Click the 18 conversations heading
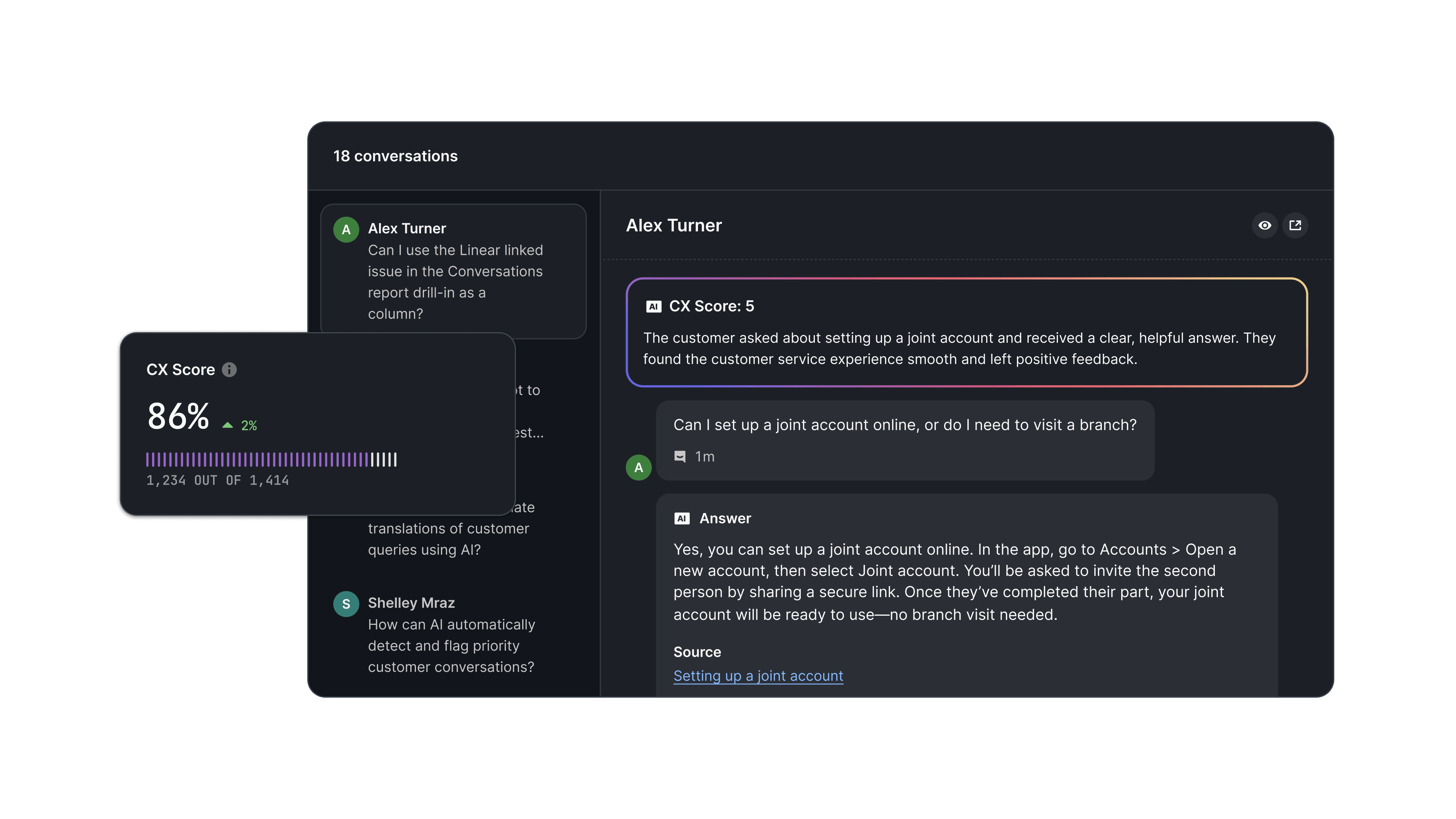The height and width of the screenshot is (819, 1456). (395, 156)
